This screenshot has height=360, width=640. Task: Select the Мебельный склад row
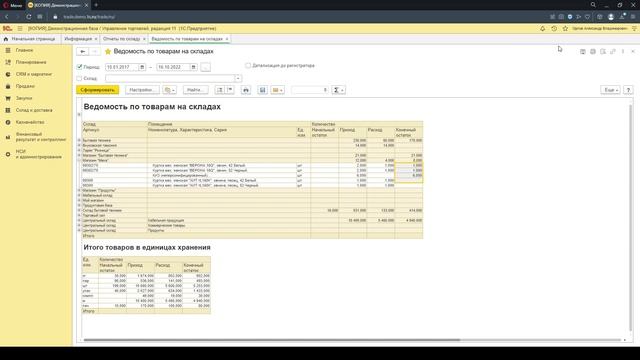tap(252, 195)
